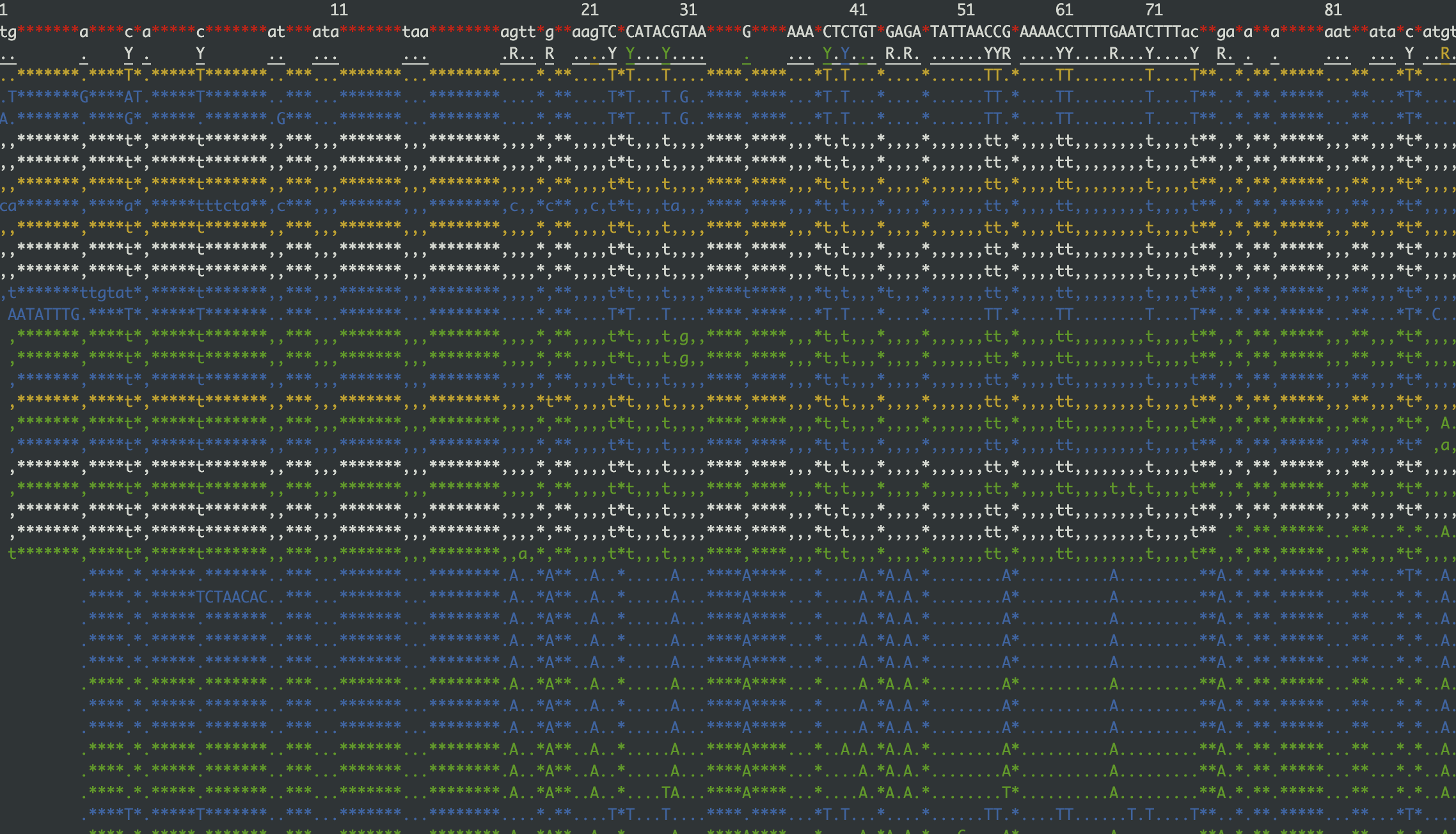The image size is (1456, 834).
Task: Click ruler position marker 61
Action: pyautogui.click(x=1064, y=10)
